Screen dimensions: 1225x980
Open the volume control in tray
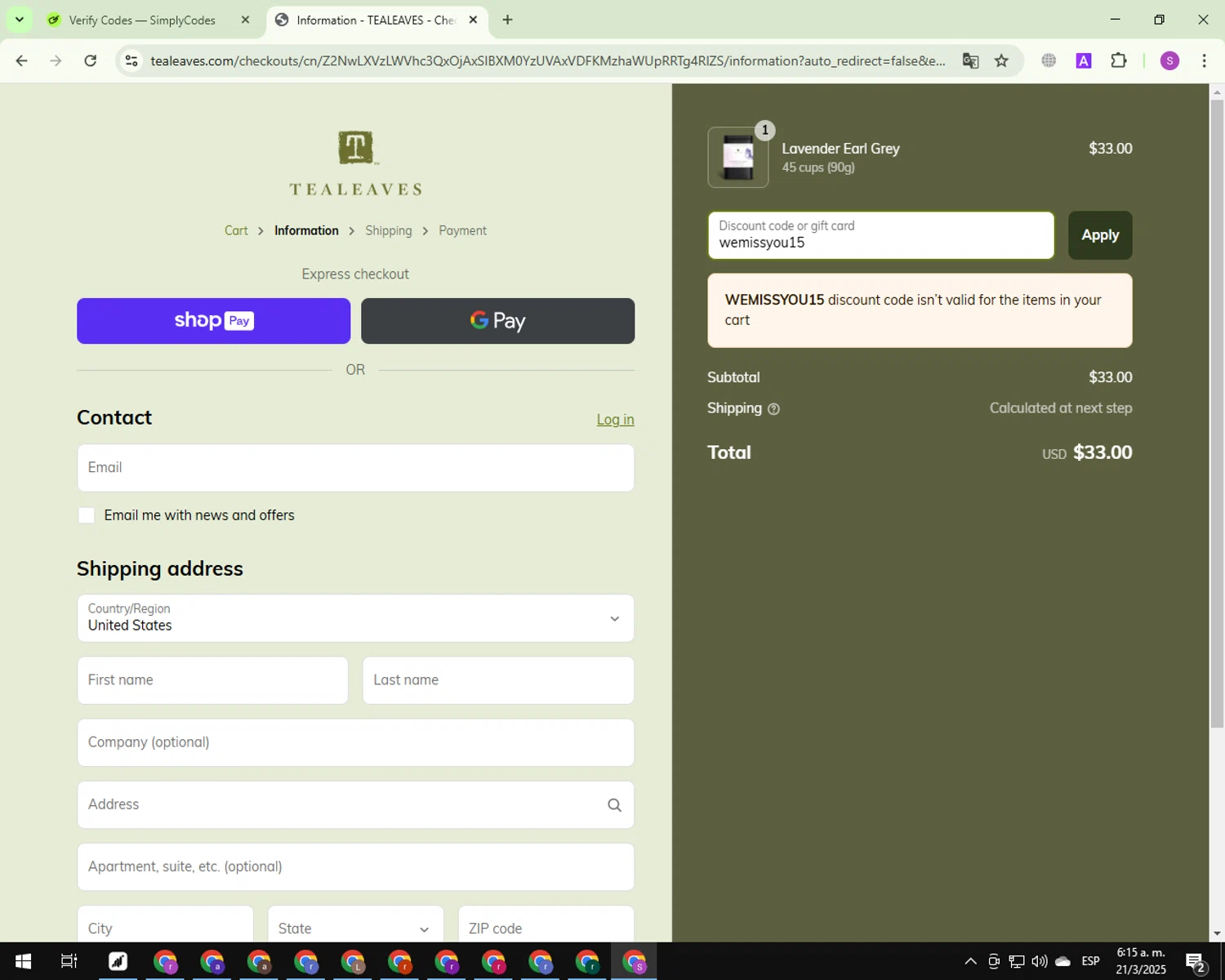coord(1040,961)
